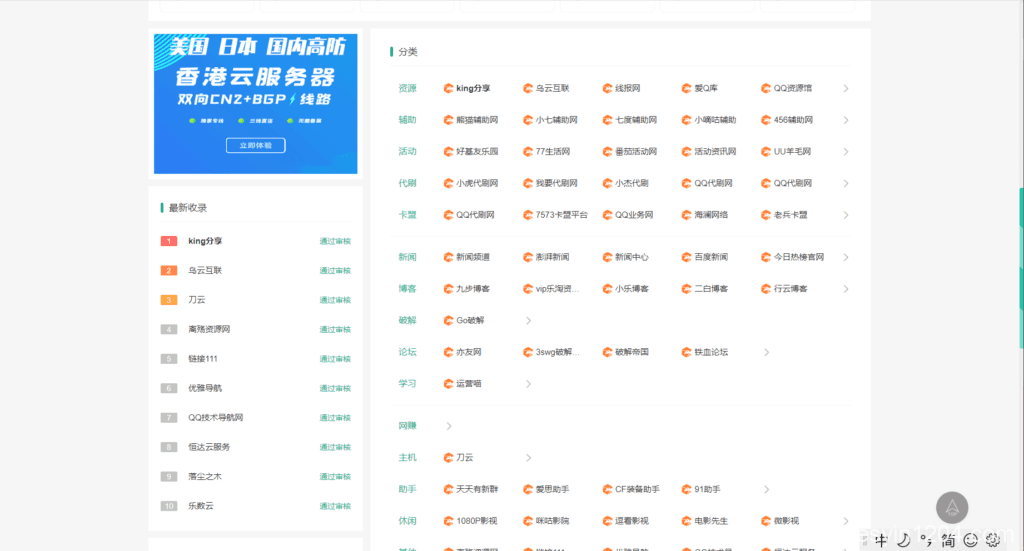
Task: Click the site icon next to 77生活网
Action: click(528, 152)
